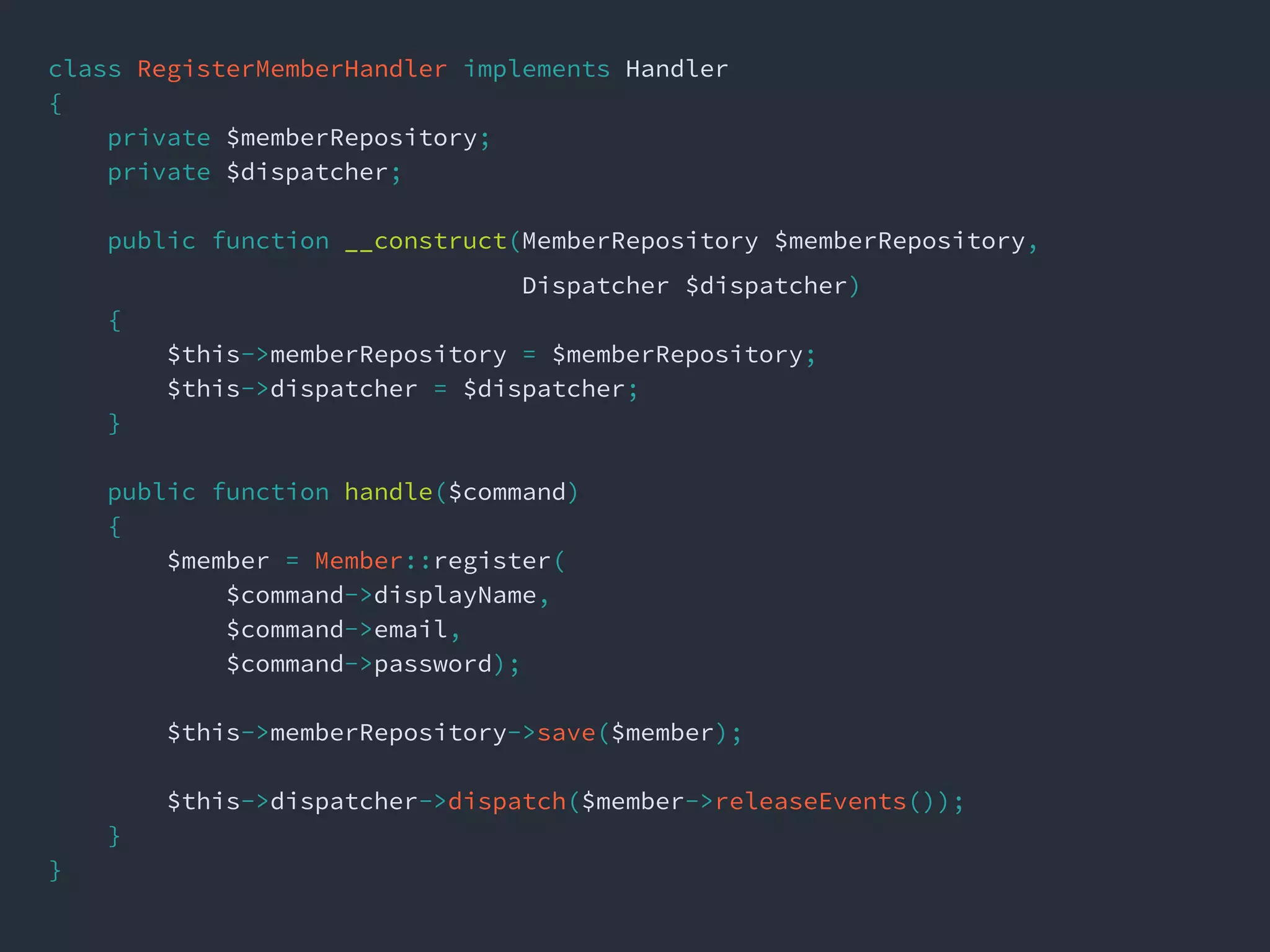This screenshot has width=1270, height=952.
Task: Click the Handler interface name
Action: click(x=677, y=69)
